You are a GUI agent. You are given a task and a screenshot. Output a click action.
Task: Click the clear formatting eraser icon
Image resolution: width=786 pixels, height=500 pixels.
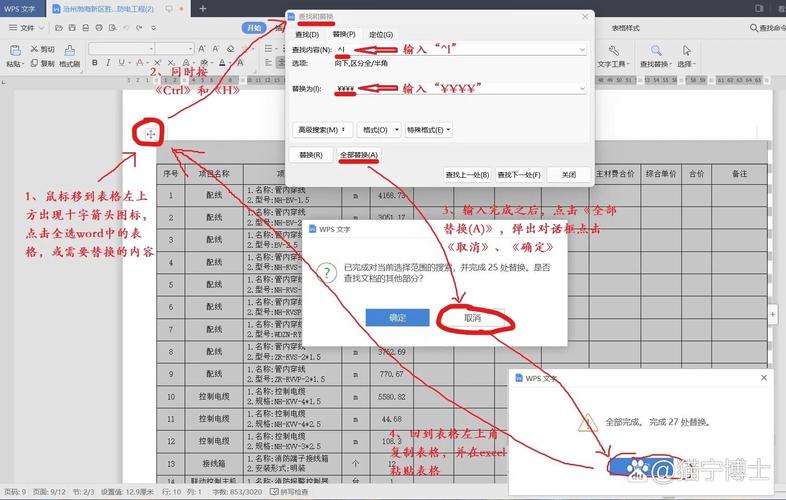230,49
